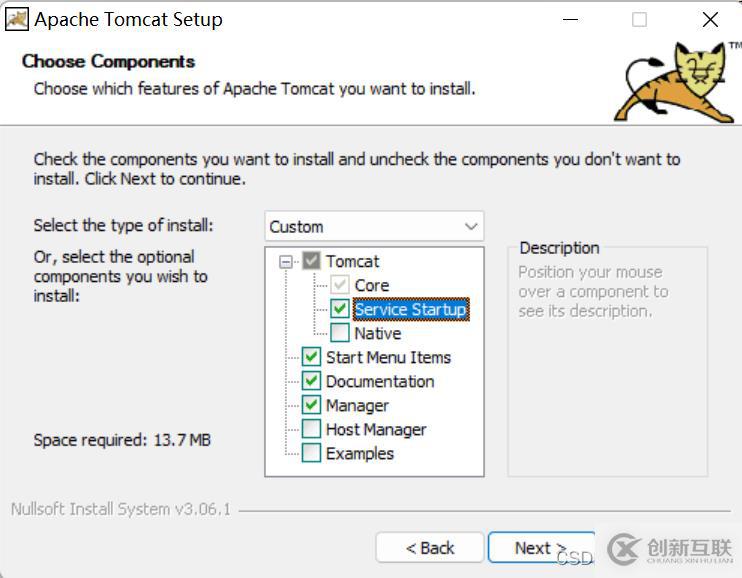The image size is (742, 578).
Task: Click the 'Space required: 13.7 MB' text
Action: (x=122, y=440)
